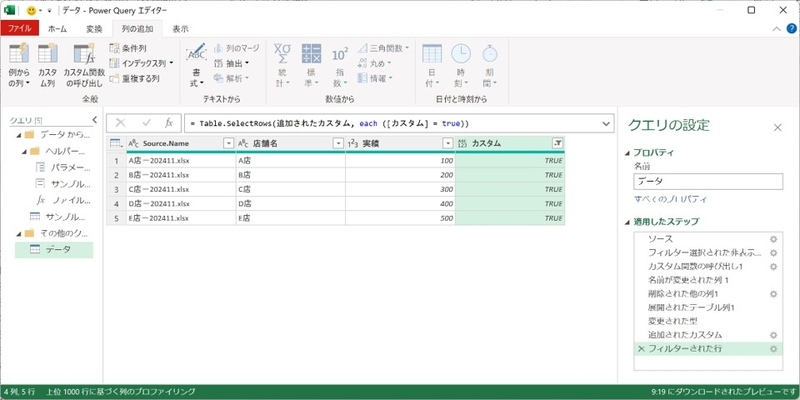Add a Conditional Column (条件列)

tap(128, 48)
